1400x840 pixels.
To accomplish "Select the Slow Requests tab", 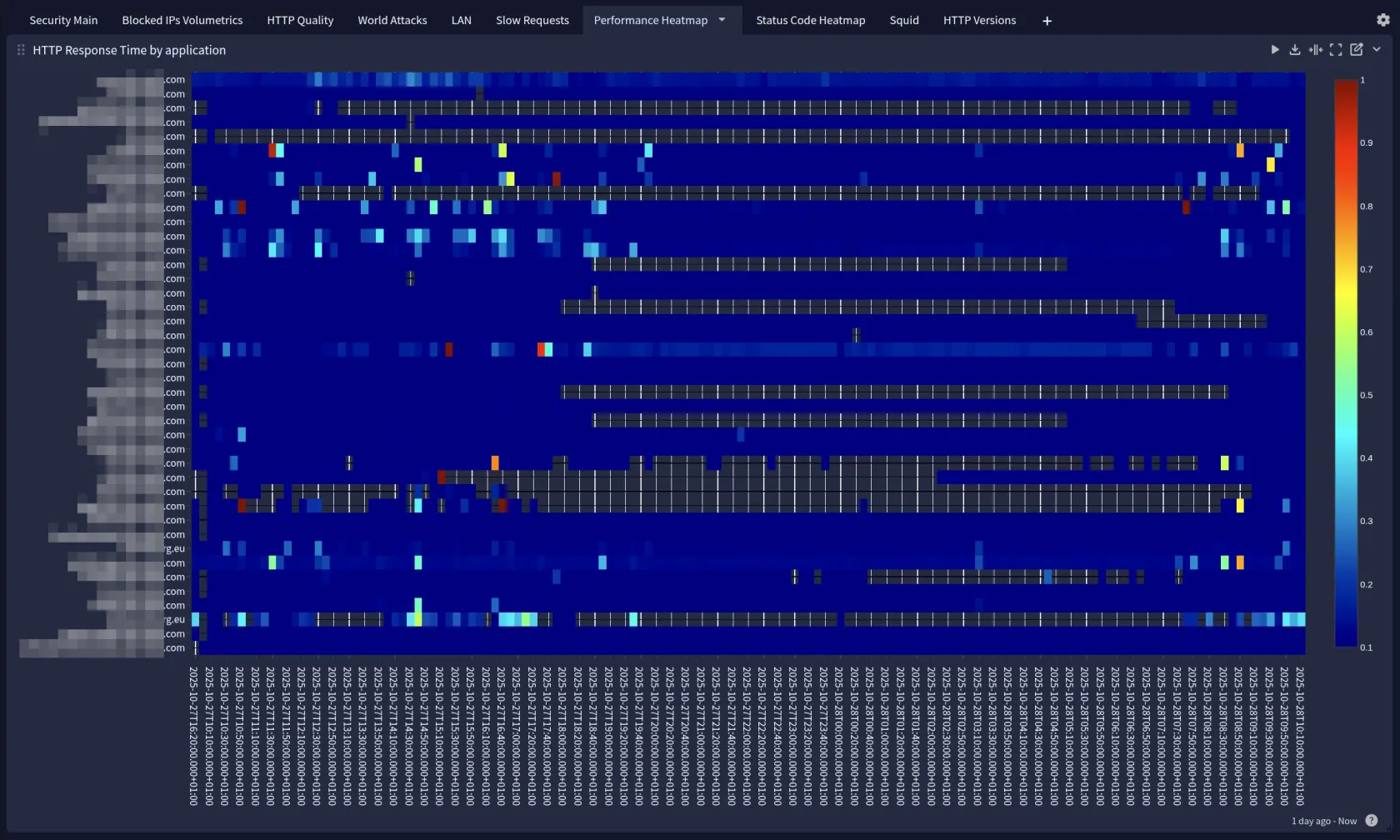I will point(532,20).
